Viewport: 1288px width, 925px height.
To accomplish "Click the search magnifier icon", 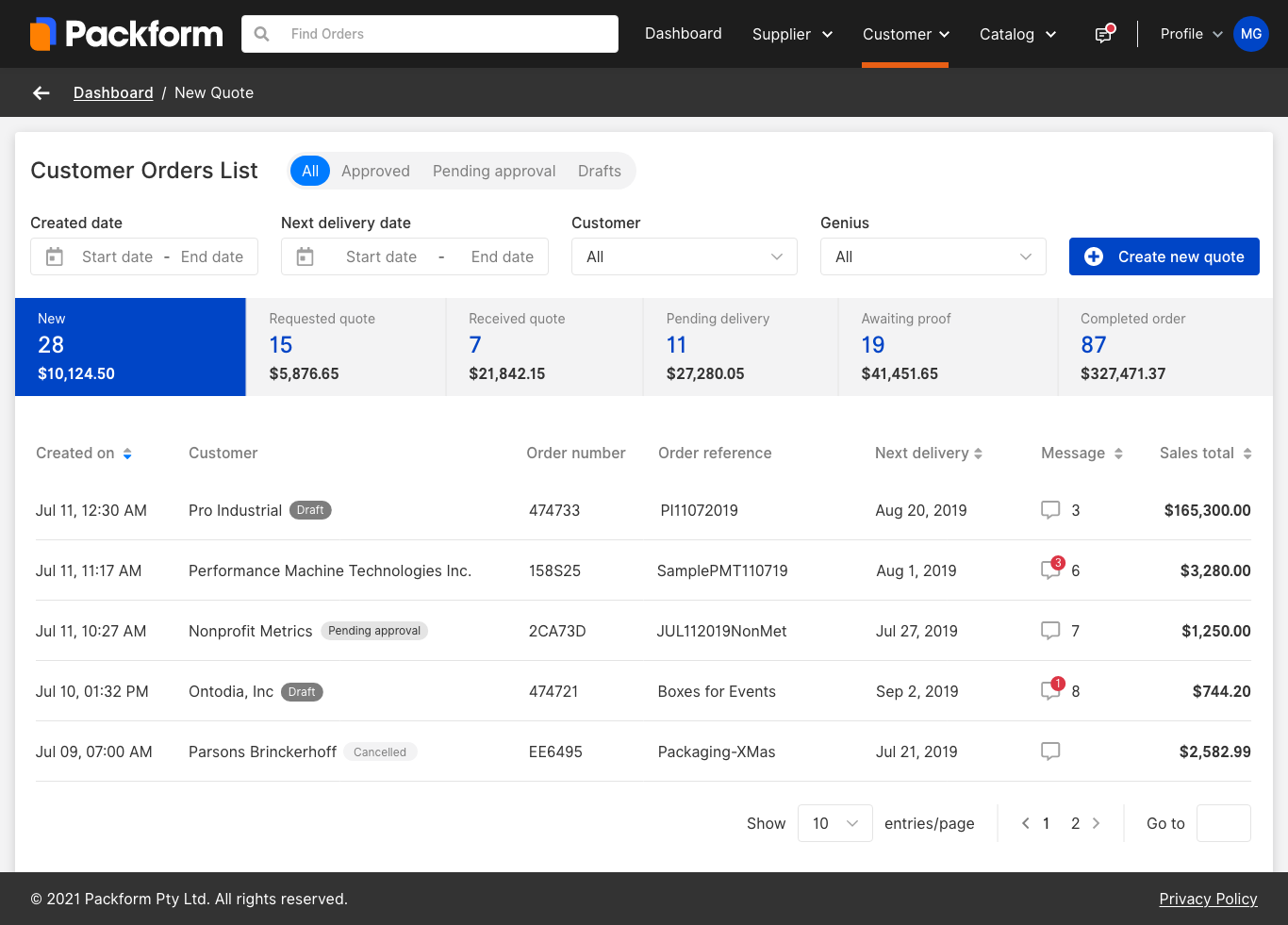I will tap(262, 34).
